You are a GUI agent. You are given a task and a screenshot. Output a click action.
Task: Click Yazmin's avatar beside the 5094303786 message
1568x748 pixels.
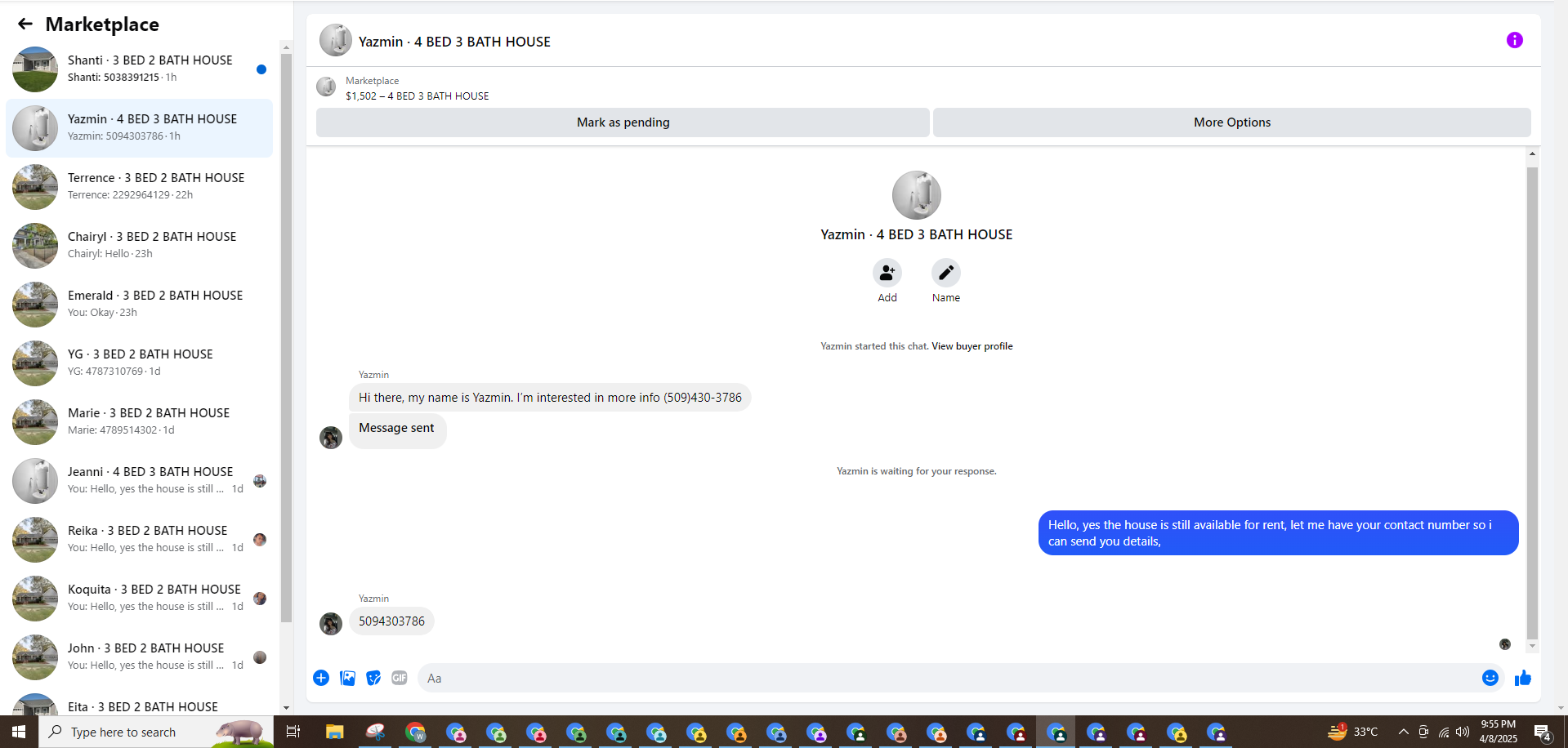tap(331, 624)
